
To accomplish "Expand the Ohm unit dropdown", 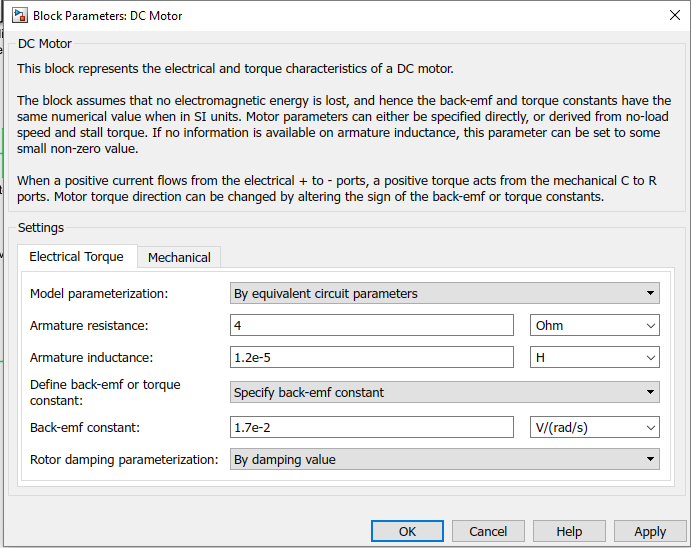I will pos(594,326).
